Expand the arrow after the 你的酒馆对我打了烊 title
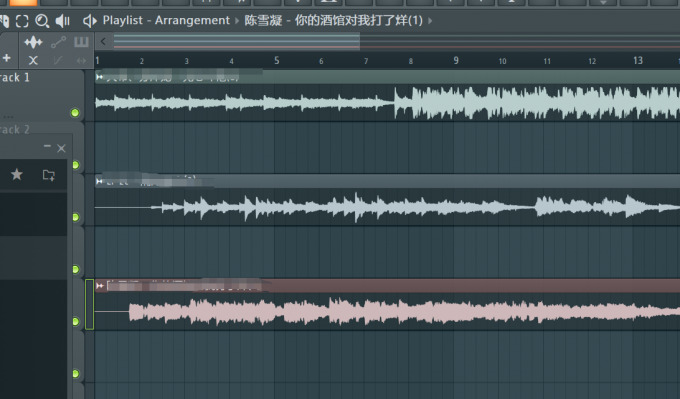This screenshot has width=680, height=399. (x=430, y=20)
